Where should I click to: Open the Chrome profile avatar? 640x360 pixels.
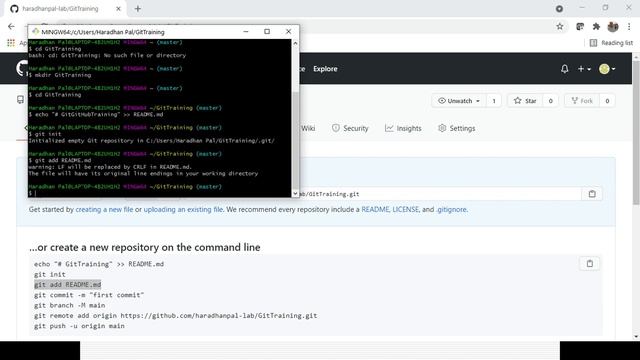coord(613,27)
